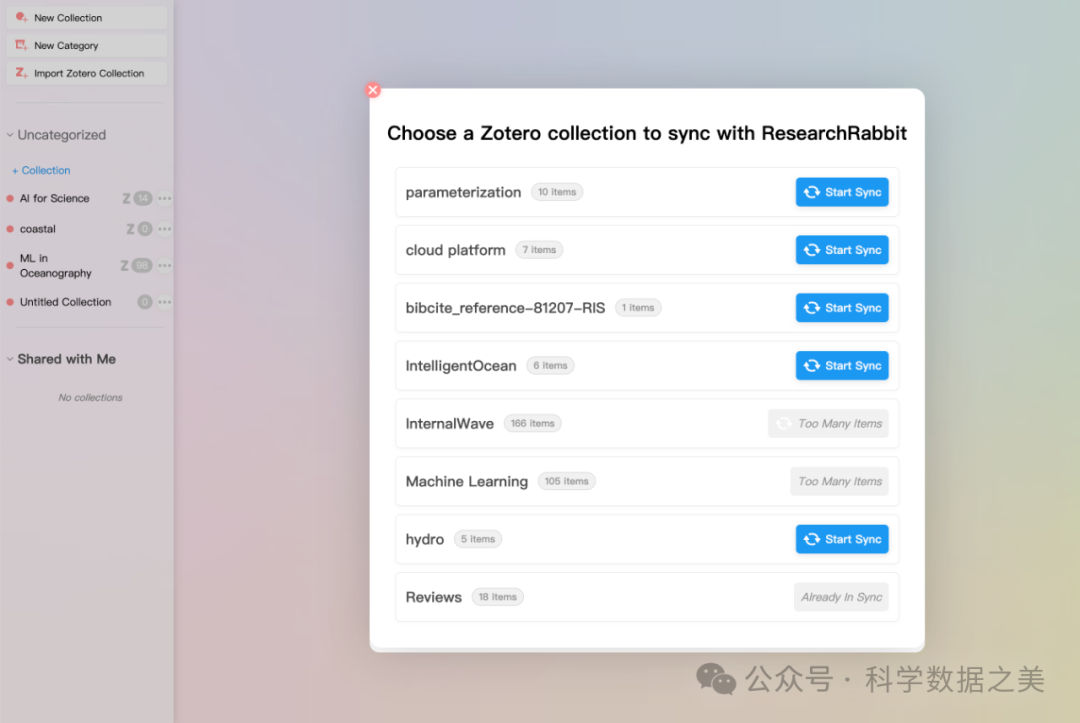Collapse the Uncategorized section
The image size is (1080, 723).
(10, 135)
